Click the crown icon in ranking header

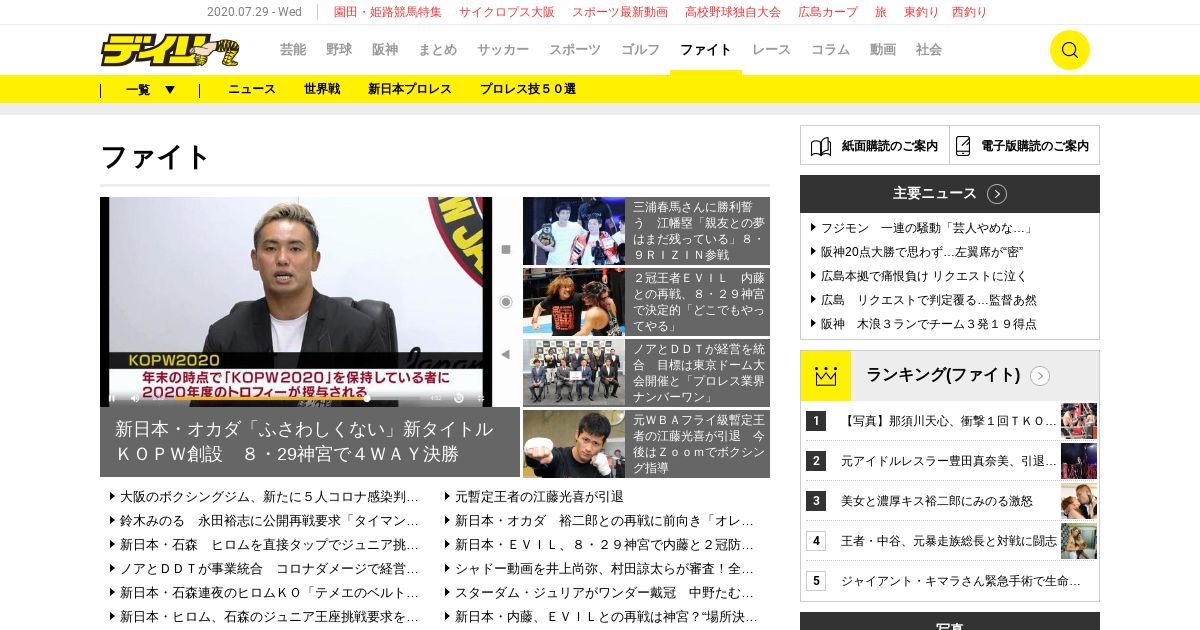pos(826,376)
